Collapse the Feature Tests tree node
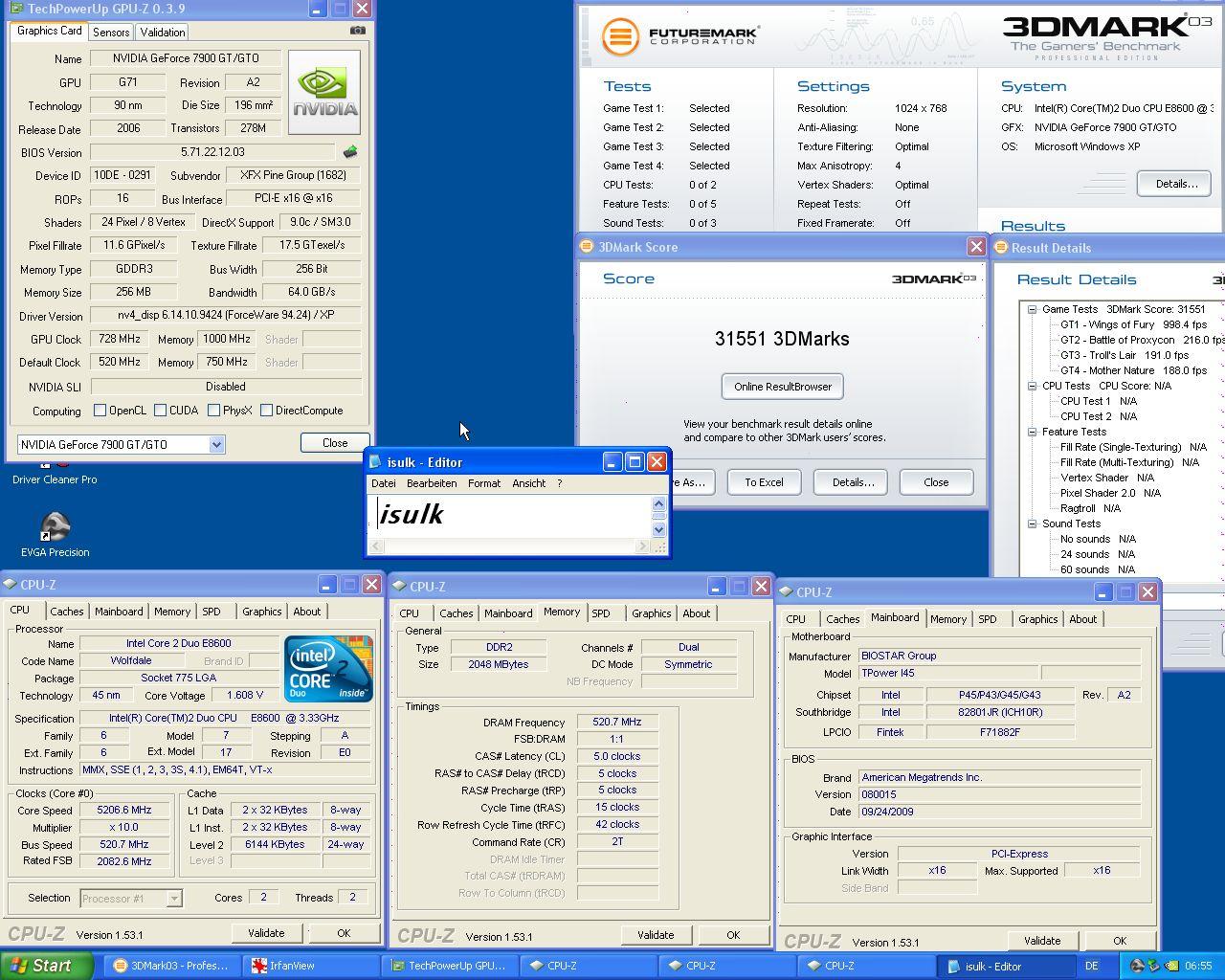The width and height of the screenshot is (1225, 980). coord(1033,432)
